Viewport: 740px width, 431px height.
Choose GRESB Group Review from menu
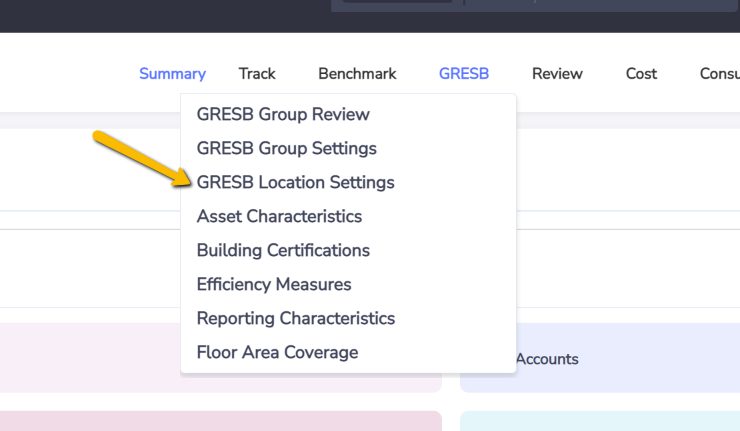coord(283,114)
